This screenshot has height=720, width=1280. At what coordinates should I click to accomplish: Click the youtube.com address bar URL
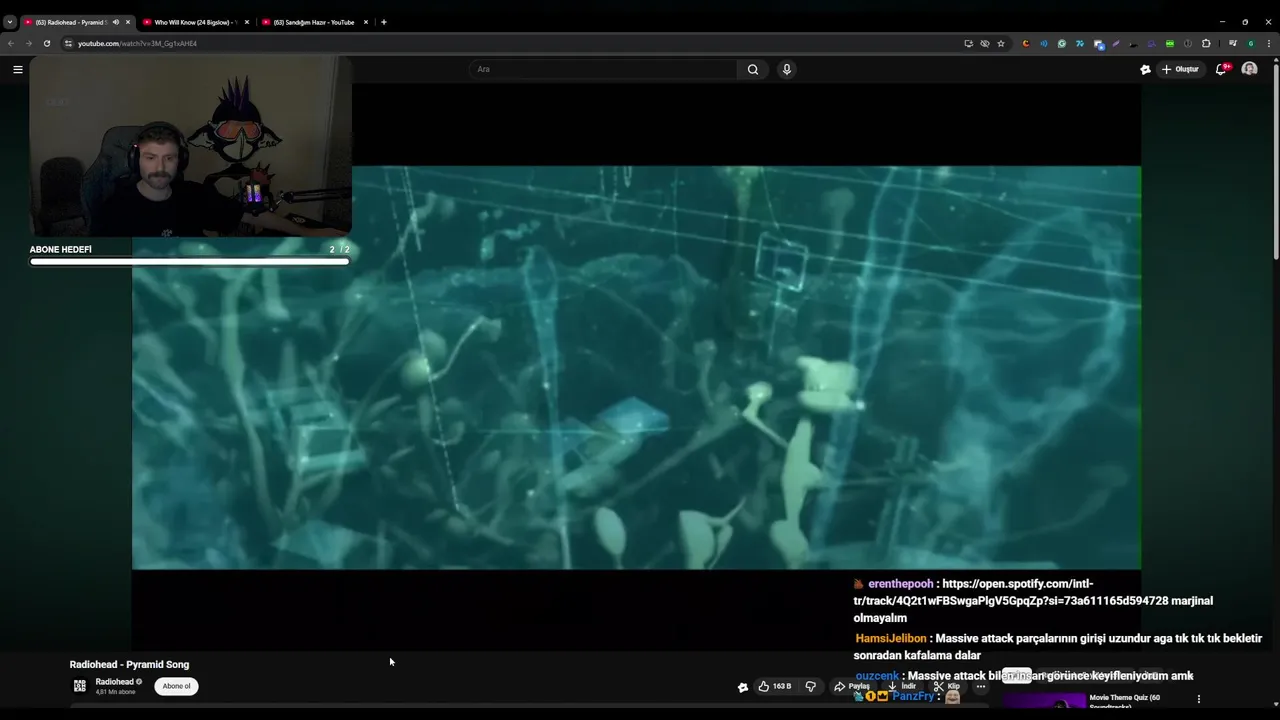point(138,44)
